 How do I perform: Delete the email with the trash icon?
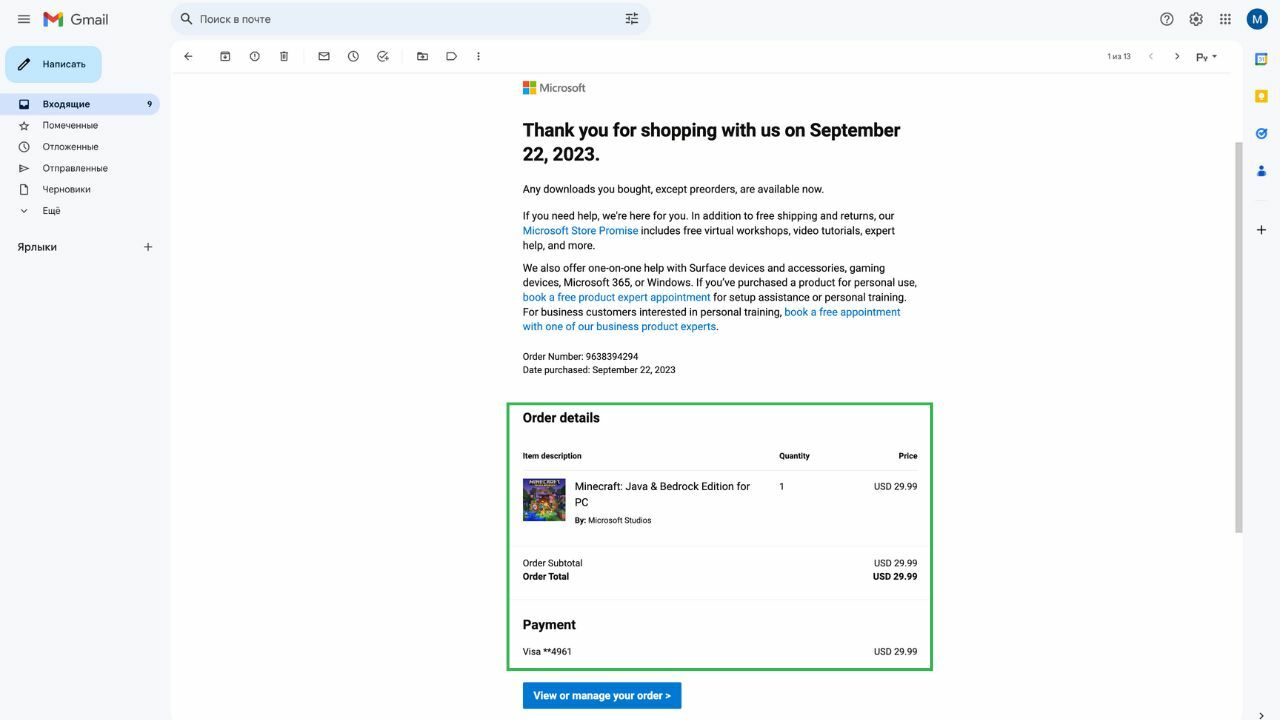coord(284,57)
